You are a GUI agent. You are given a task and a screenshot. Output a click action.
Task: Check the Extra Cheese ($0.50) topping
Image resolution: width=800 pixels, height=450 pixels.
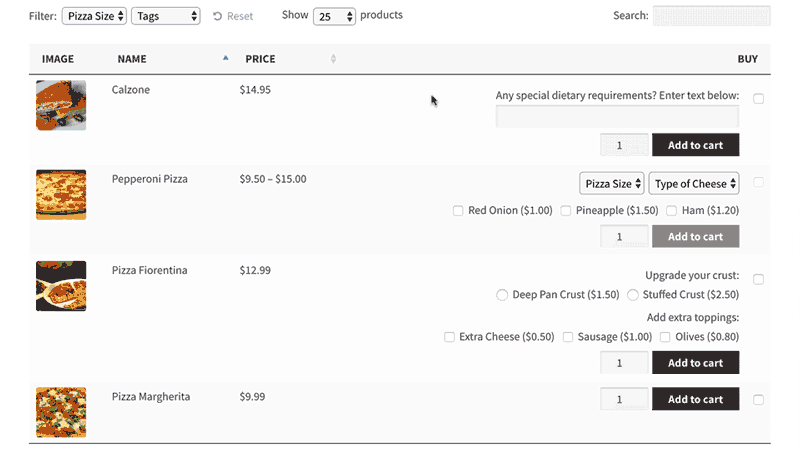click(449, 337)
